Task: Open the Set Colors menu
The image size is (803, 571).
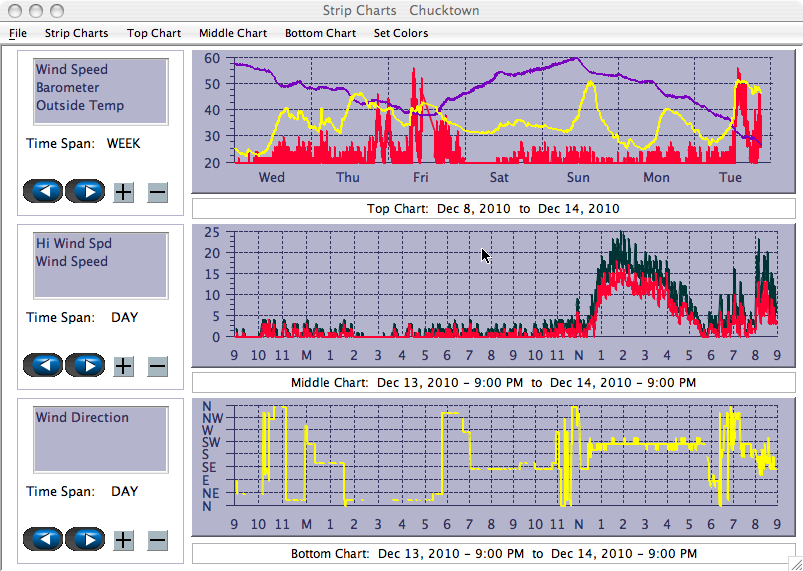Action: pos(401,33)
